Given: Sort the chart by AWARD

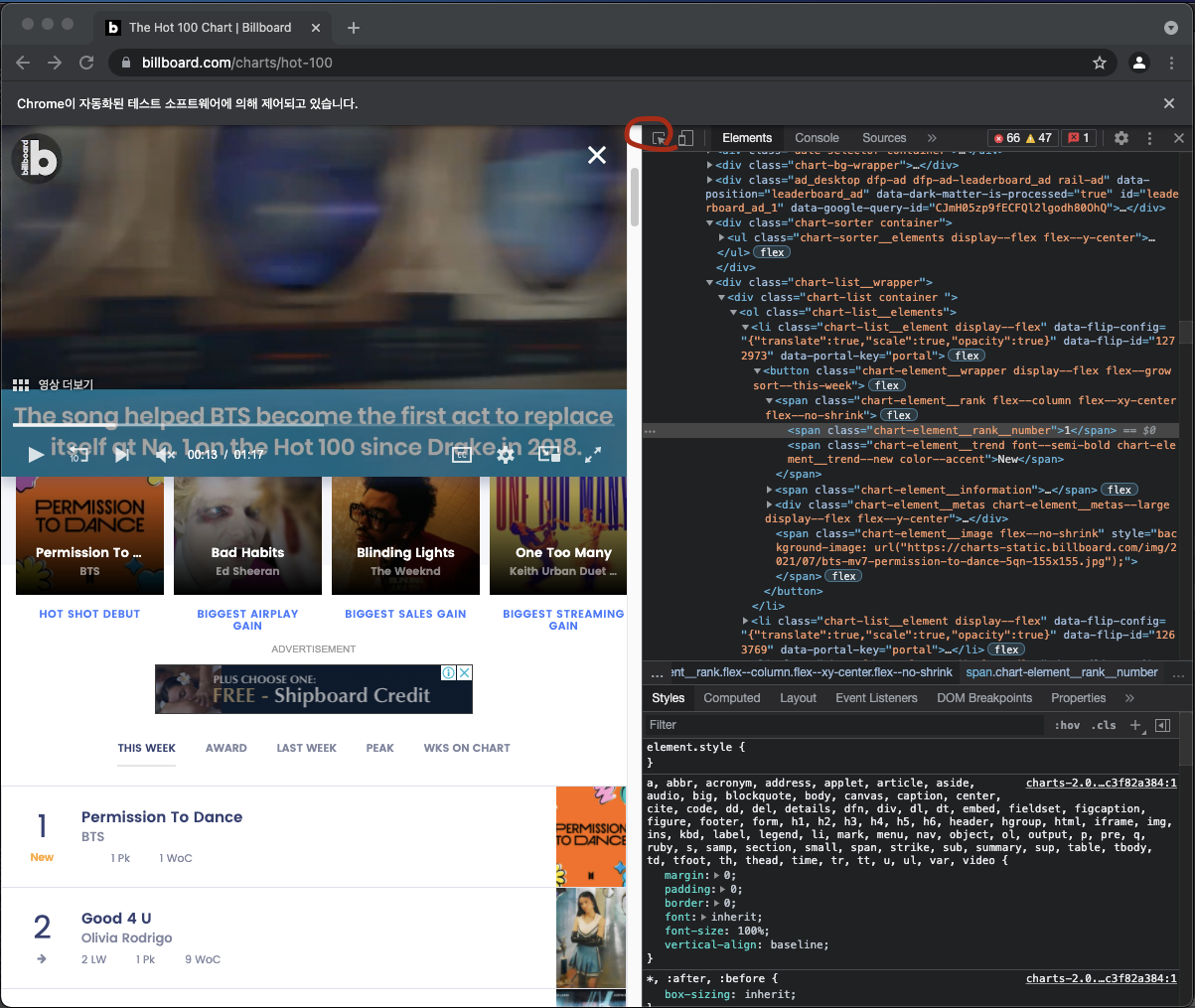Looking at the screenshot, I should [x=226, y=748].
